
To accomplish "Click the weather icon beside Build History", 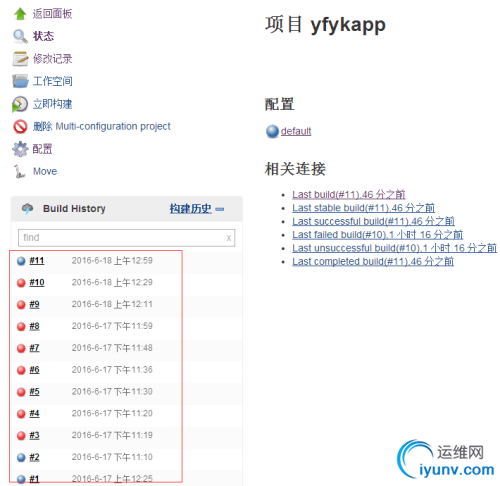I will click(x=27, y=209).
